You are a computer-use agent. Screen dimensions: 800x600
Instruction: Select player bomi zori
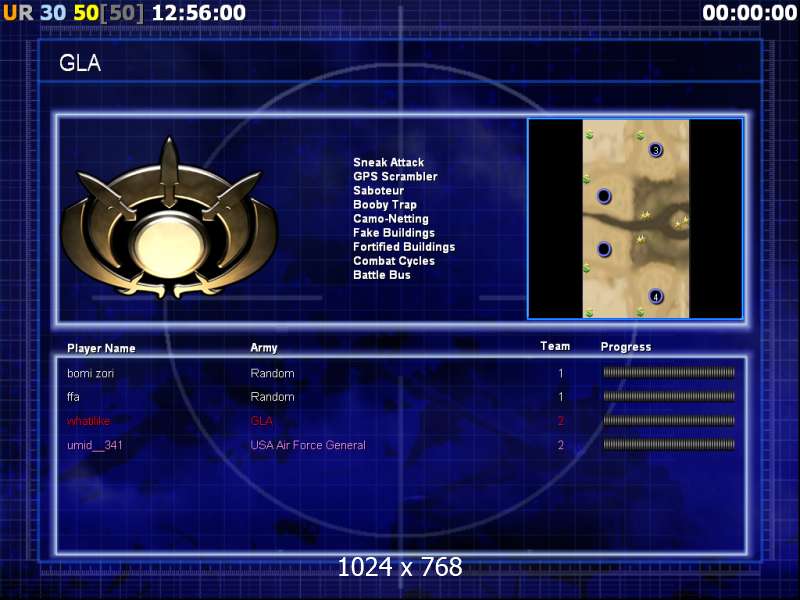pos(90,373)
